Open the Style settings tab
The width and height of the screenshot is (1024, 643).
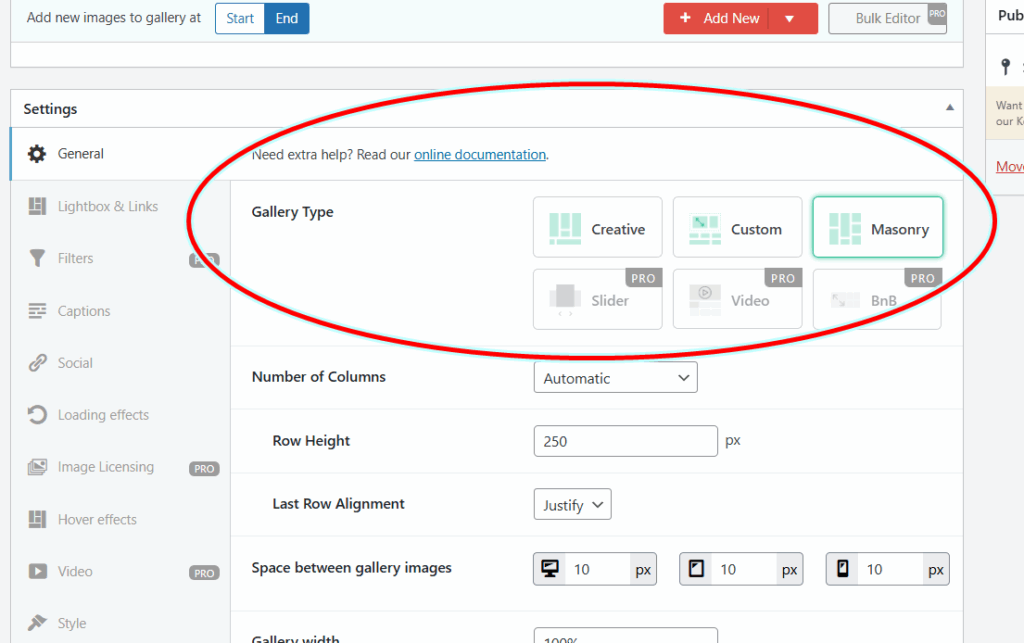(71, 623)
